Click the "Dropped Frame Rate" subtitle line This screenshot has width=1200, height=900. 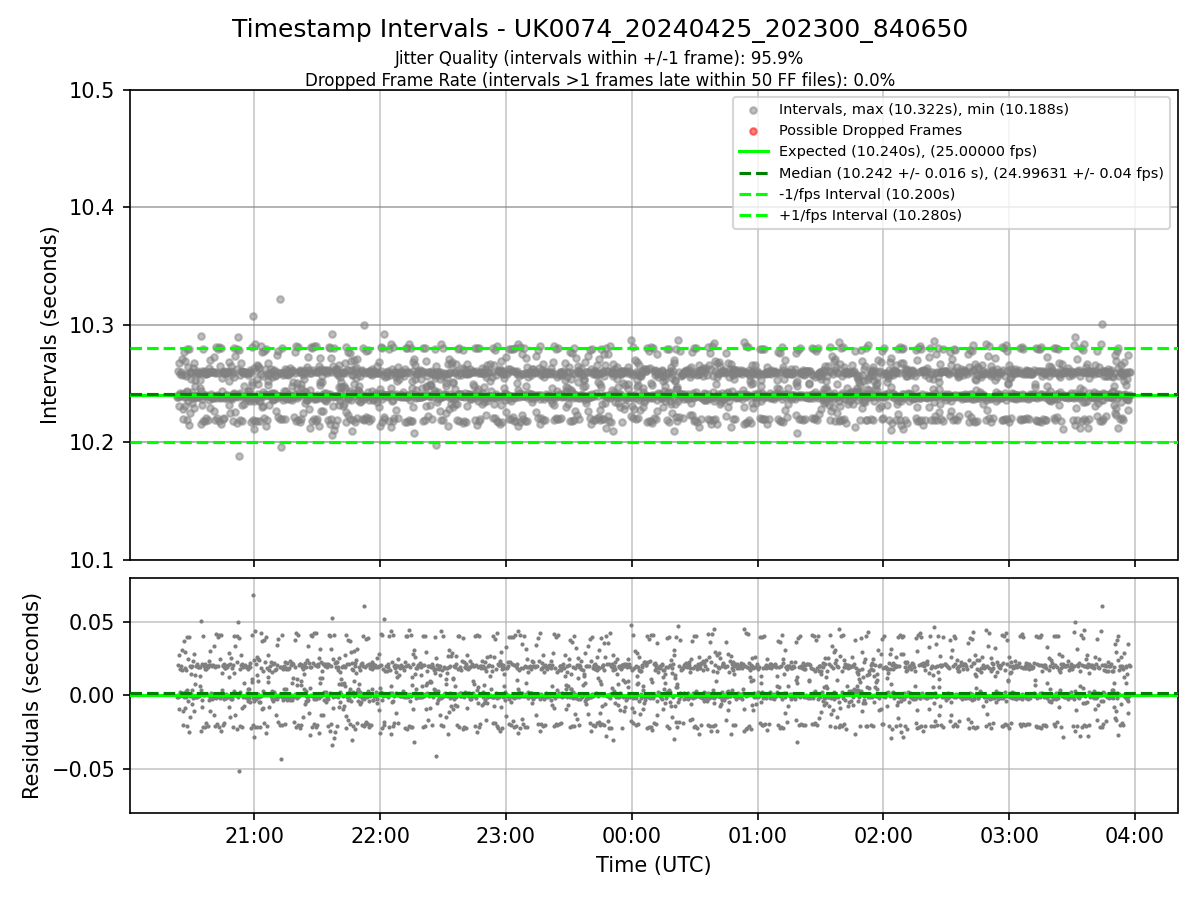point(600,79)
